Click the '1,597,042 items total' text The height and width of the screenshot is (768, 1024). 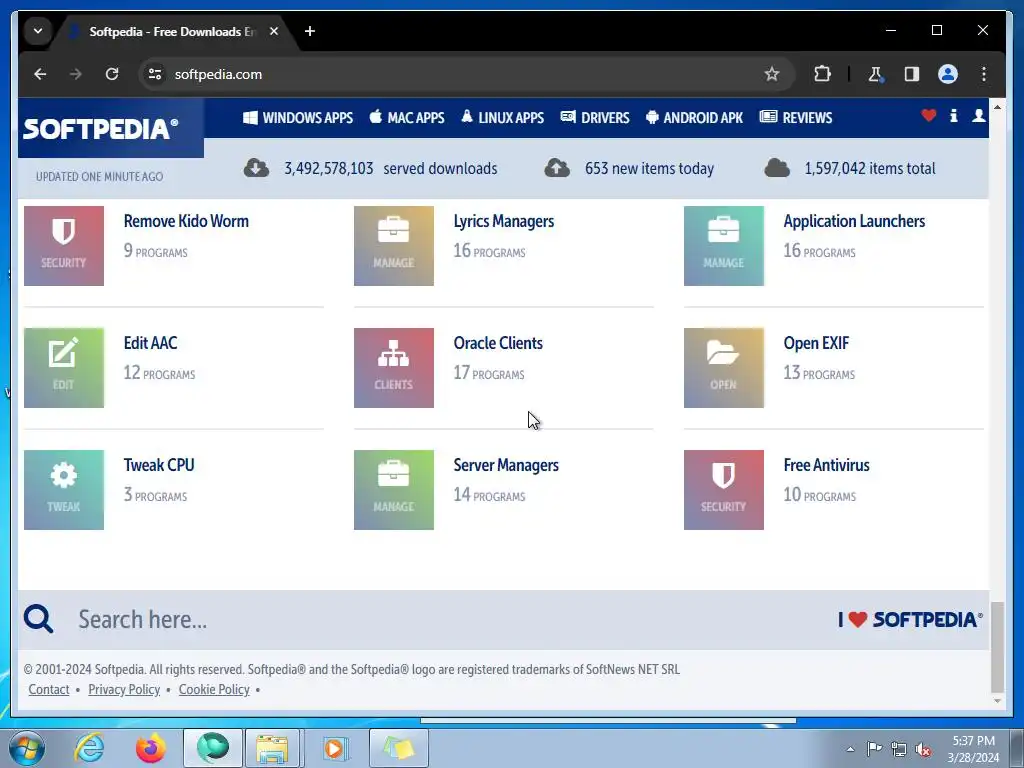(x=870, y=168)
